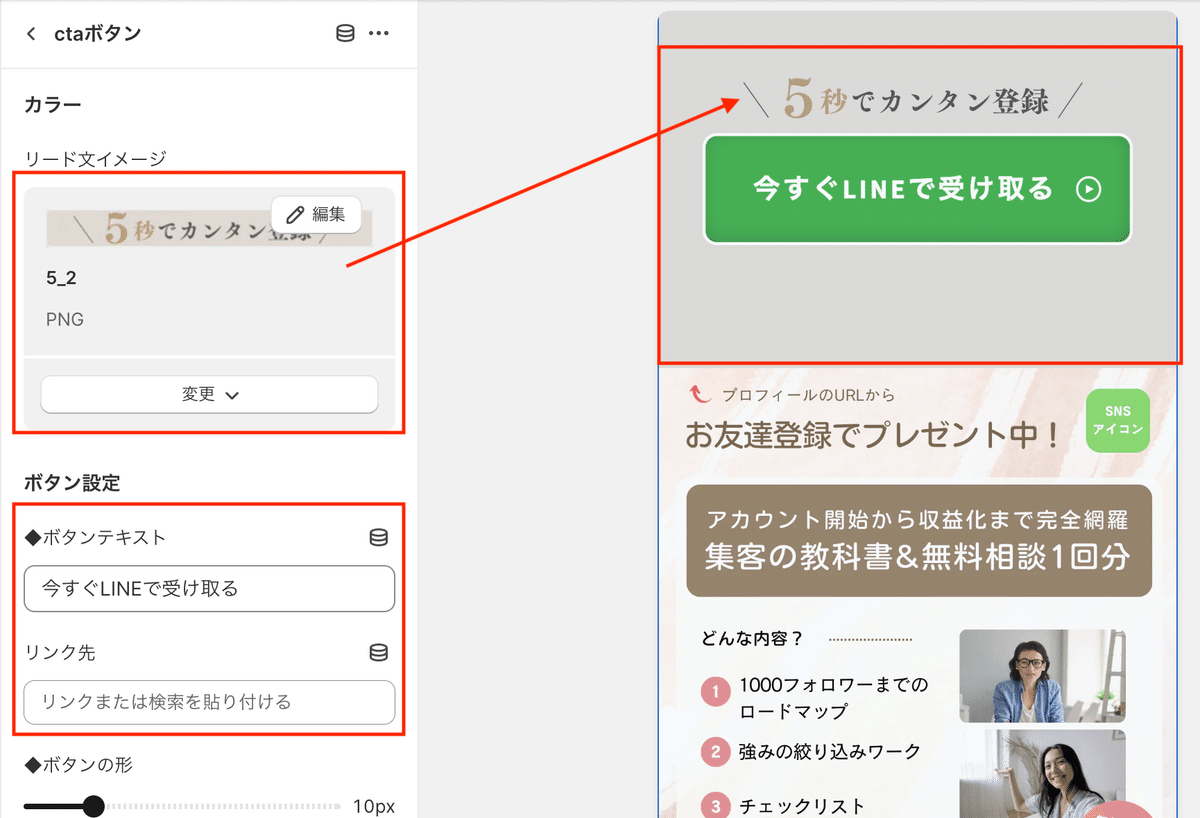
Task: Select the チェックリスト text
Action: tap(802, 806)
